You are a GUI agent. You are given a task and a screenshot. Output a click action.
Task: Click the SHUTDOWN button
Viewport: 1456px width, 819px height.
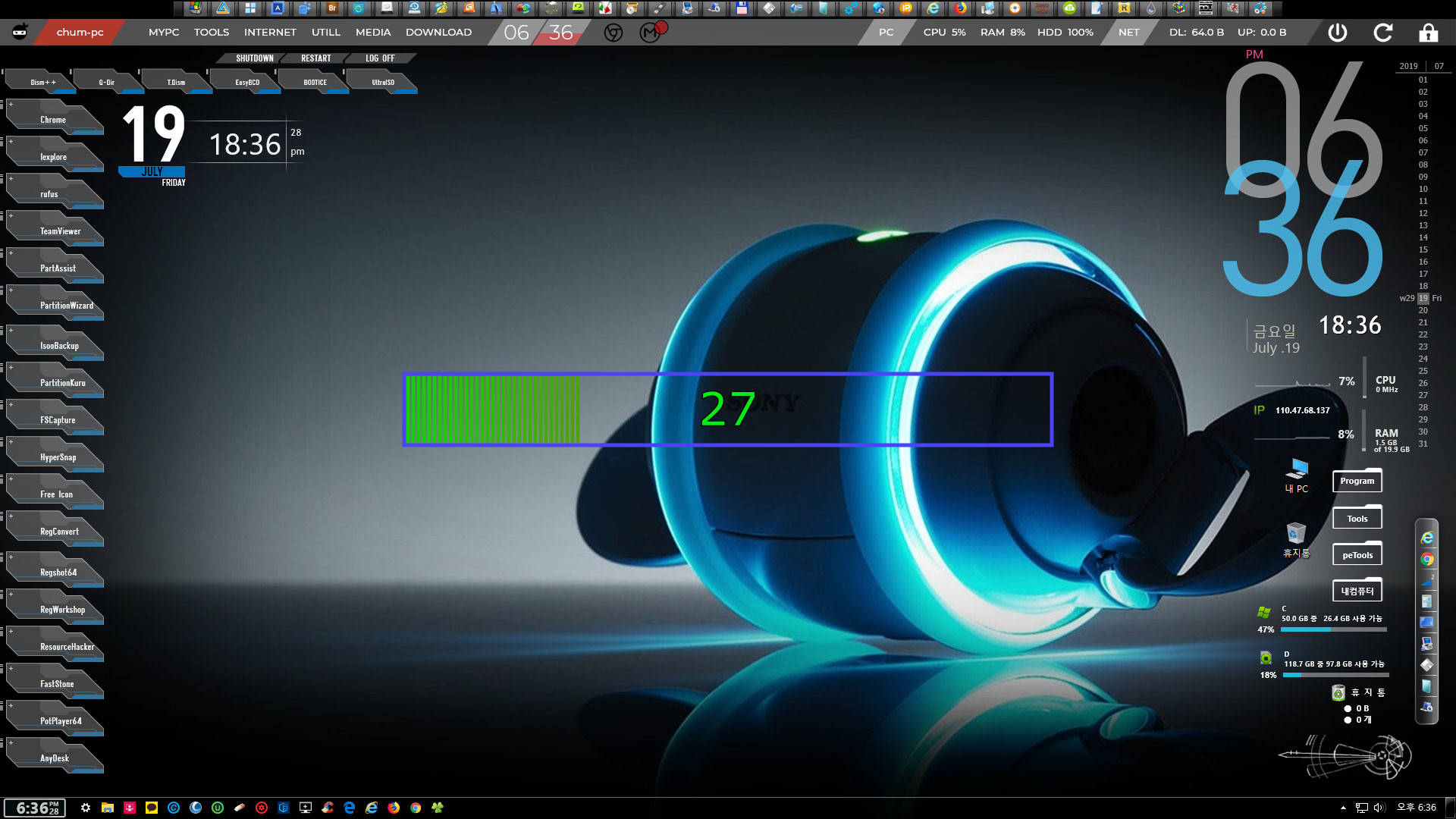coord(254,58)
